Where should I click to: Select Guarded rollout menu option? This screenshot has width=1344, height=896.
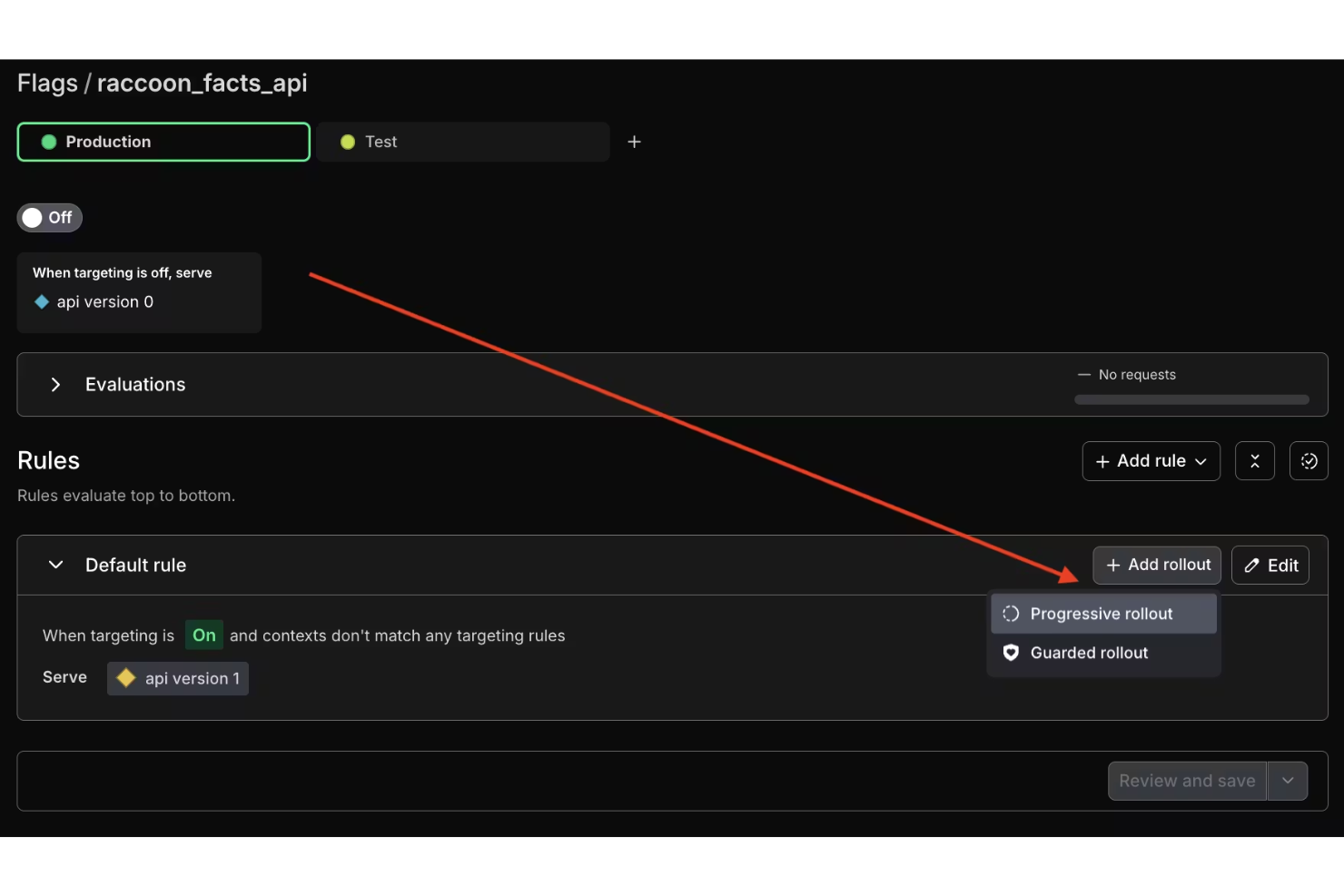pos(1103,653)
